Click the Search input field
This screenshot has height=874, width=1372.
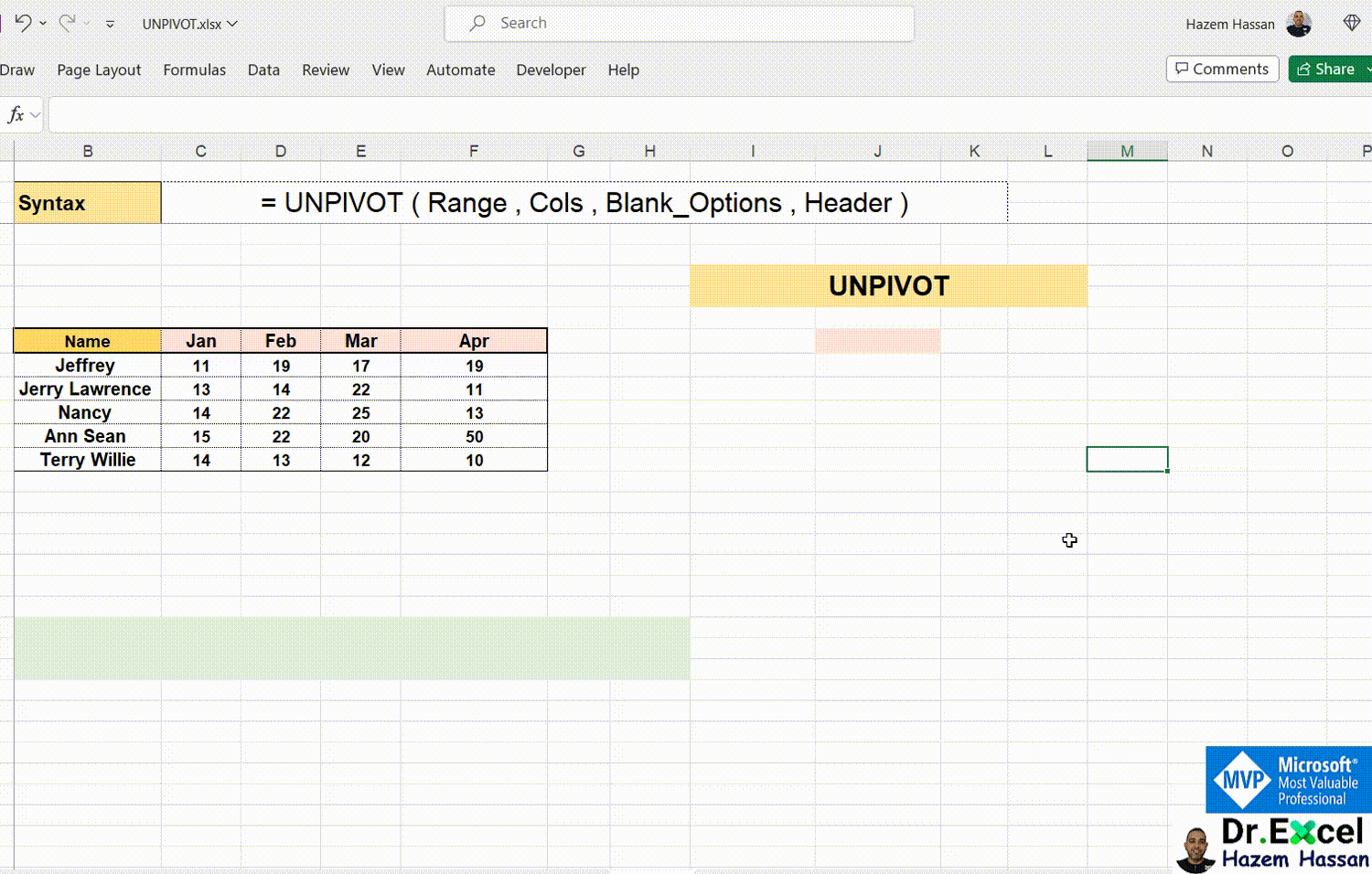tap(679, 23)
